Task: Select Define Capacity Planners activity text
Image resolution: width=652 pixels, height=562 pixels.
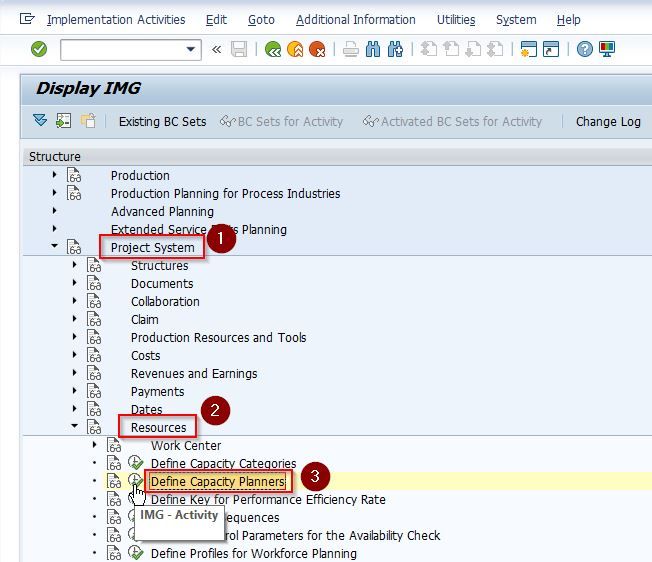Action: [218, 482]
